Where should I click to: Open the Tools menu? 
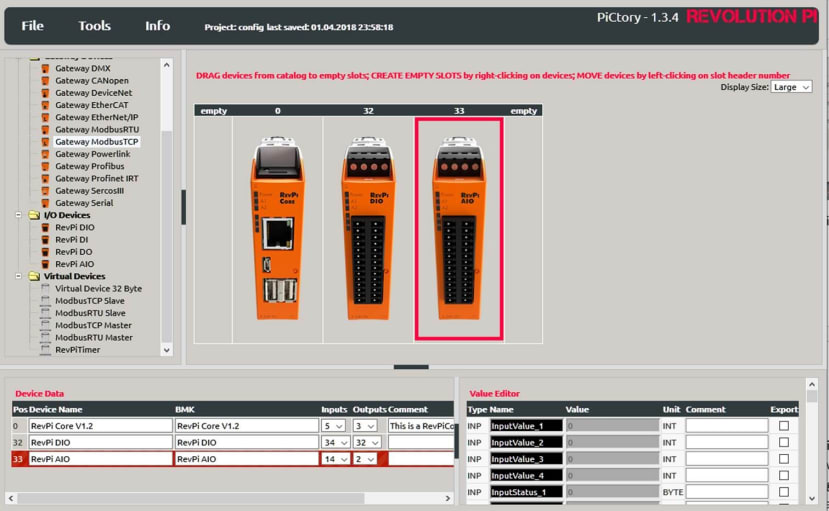[x=95, y=25]
